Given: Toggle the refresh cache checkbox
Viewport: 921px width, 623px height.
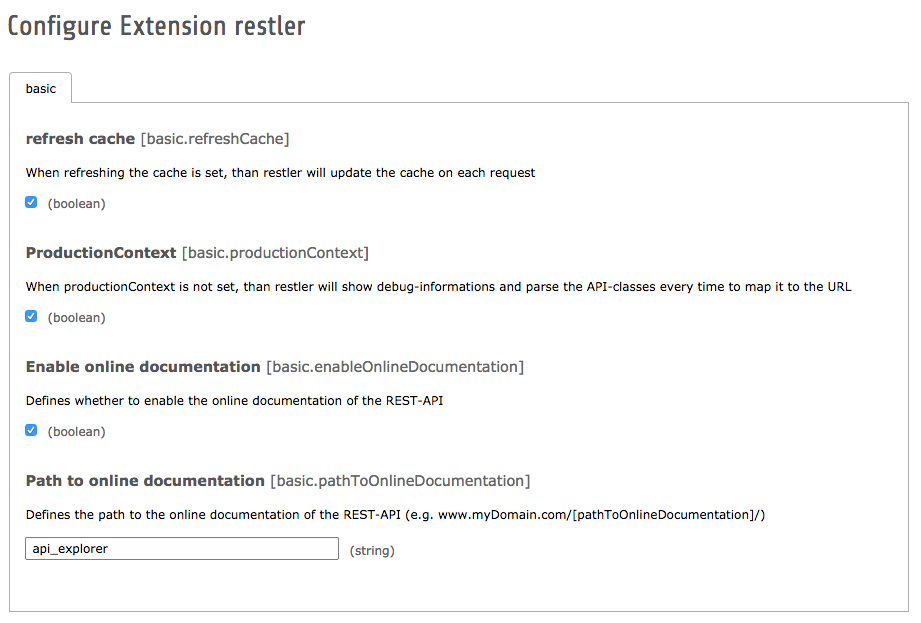Looking at the screenshot, I should (31, 202).
